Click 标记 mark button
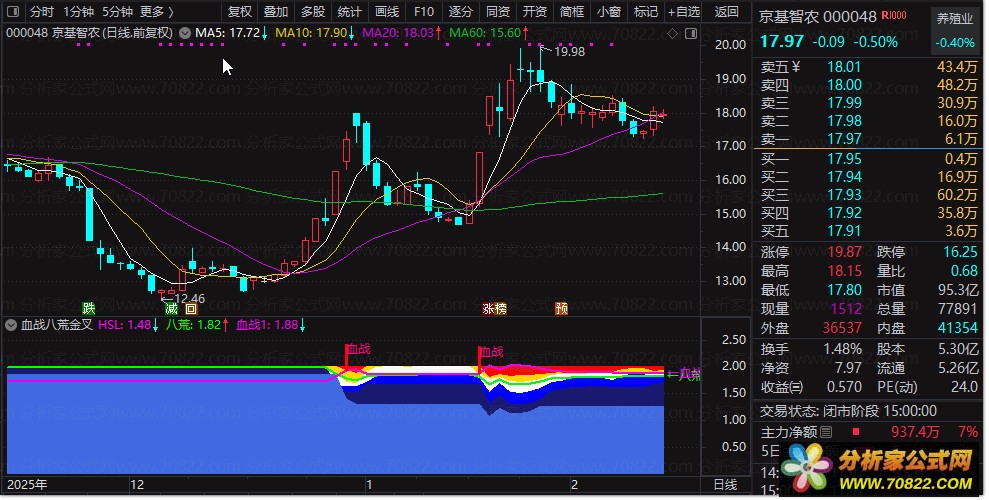Image resolution: width=989 pixels, height=500 pixels. point(645,11)
